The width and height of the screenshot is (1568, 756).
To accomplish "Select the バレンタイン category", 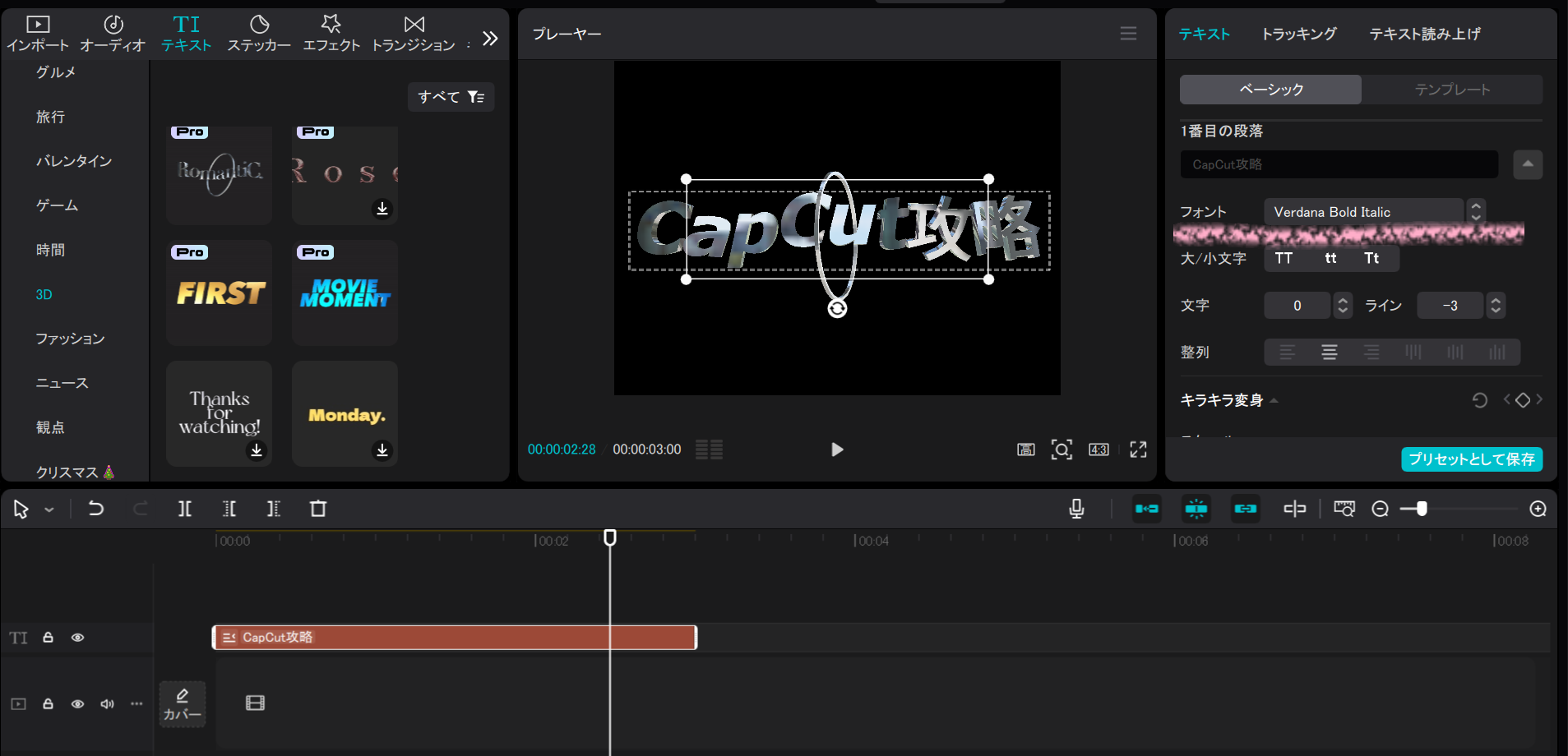I will [x=74, y=161].
